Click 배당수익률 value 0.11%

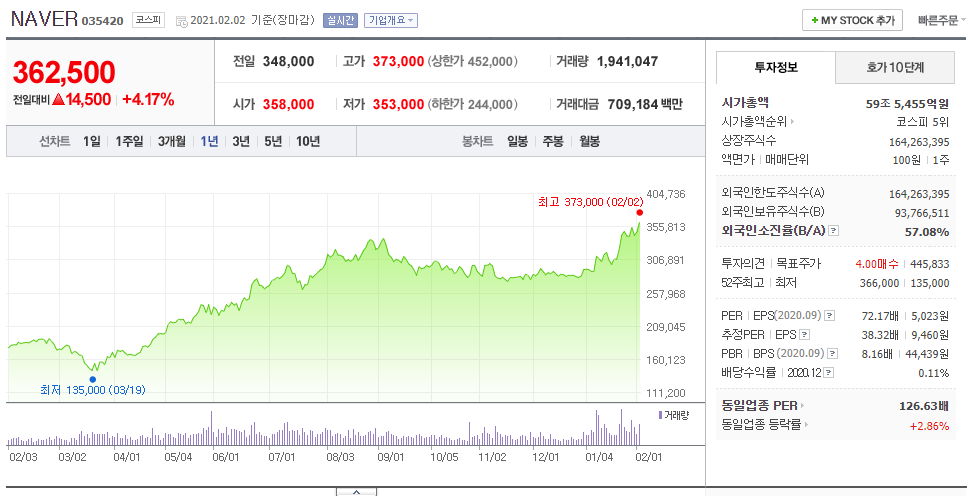point(934,373)
